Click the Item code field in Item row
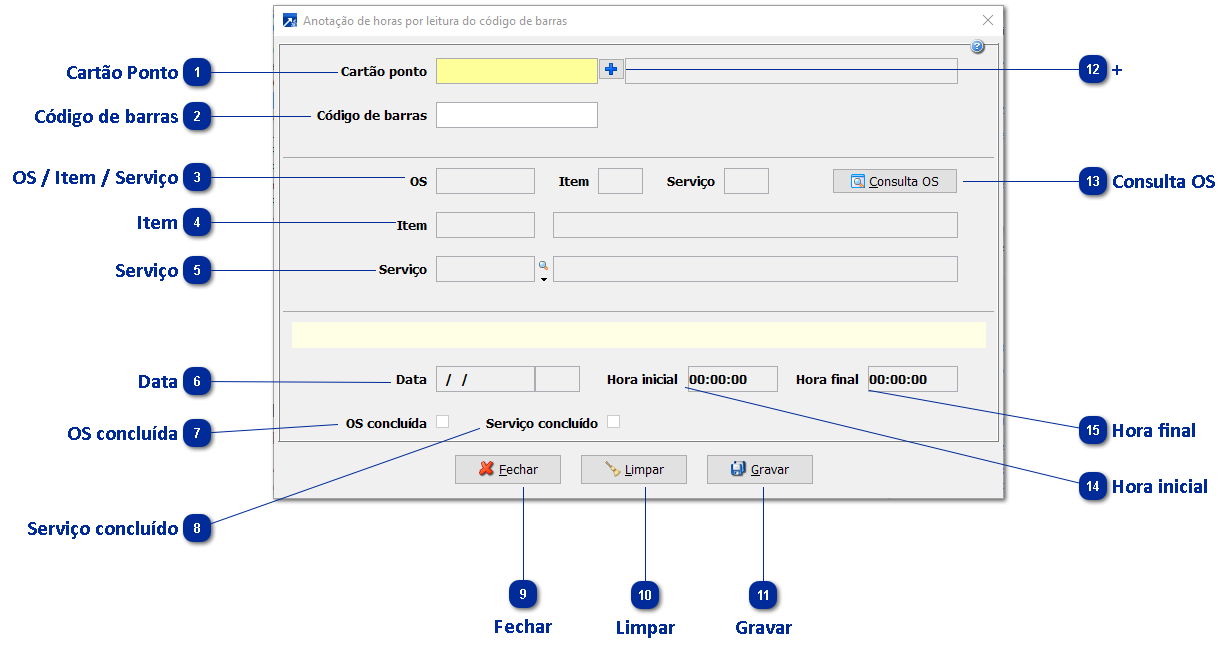Viewport: 1231px width, 656px height. (x=486, y=225)
